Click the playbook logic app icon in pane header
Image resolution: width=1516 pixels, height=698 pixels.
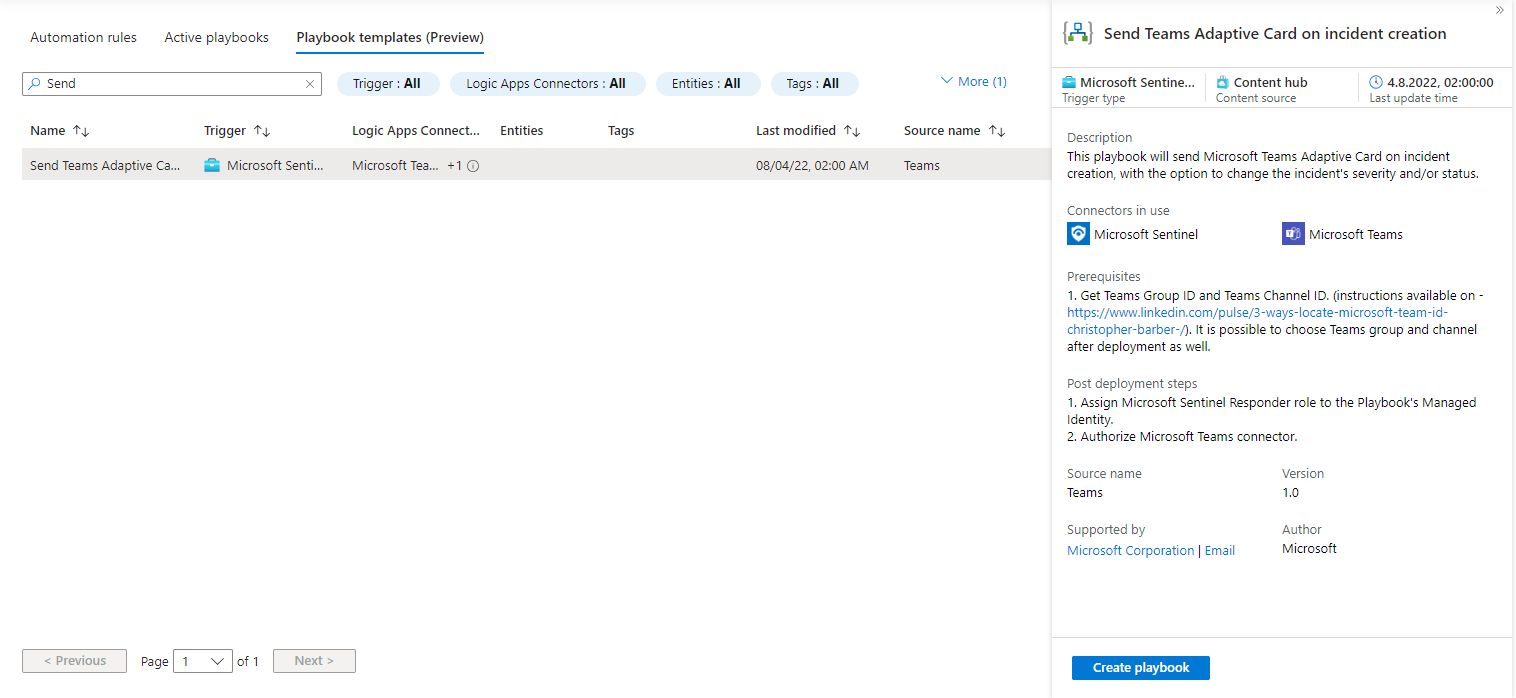[1077, 33]
